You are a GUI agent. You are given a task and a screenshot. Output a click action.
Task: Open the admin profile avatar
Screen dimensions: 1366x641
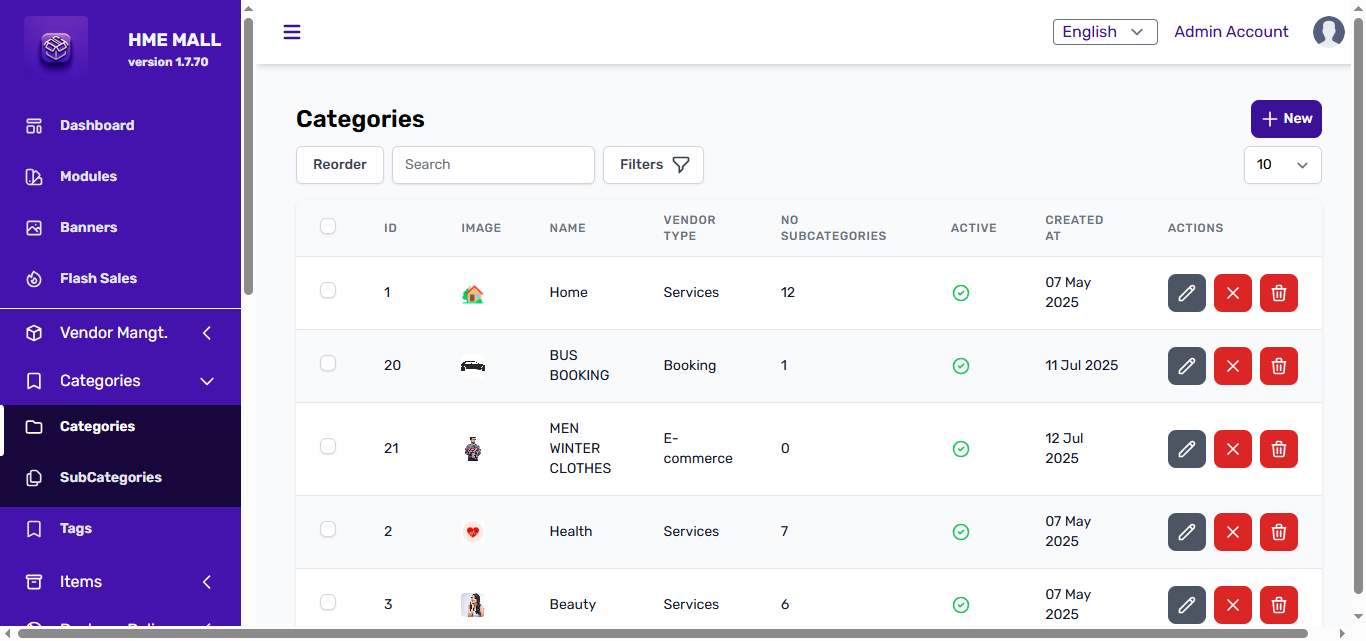pyautogui.click(x=1328, y=32)
